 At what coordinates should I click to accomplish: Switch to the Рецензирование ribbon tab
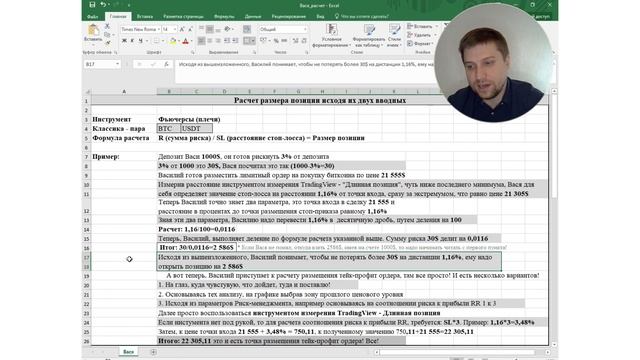tap(289, 16)
